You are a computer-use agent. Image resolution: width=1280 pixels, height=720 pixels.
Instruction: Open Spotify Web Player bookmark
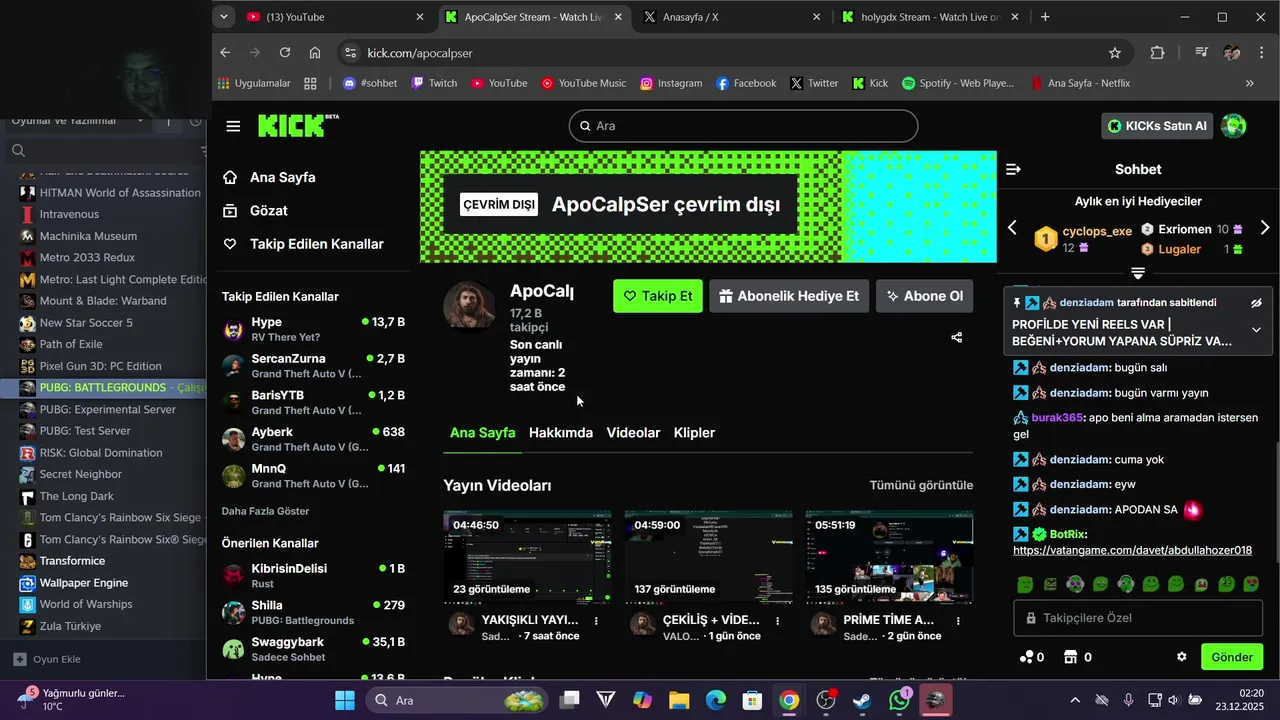click(x=958, y=83)
